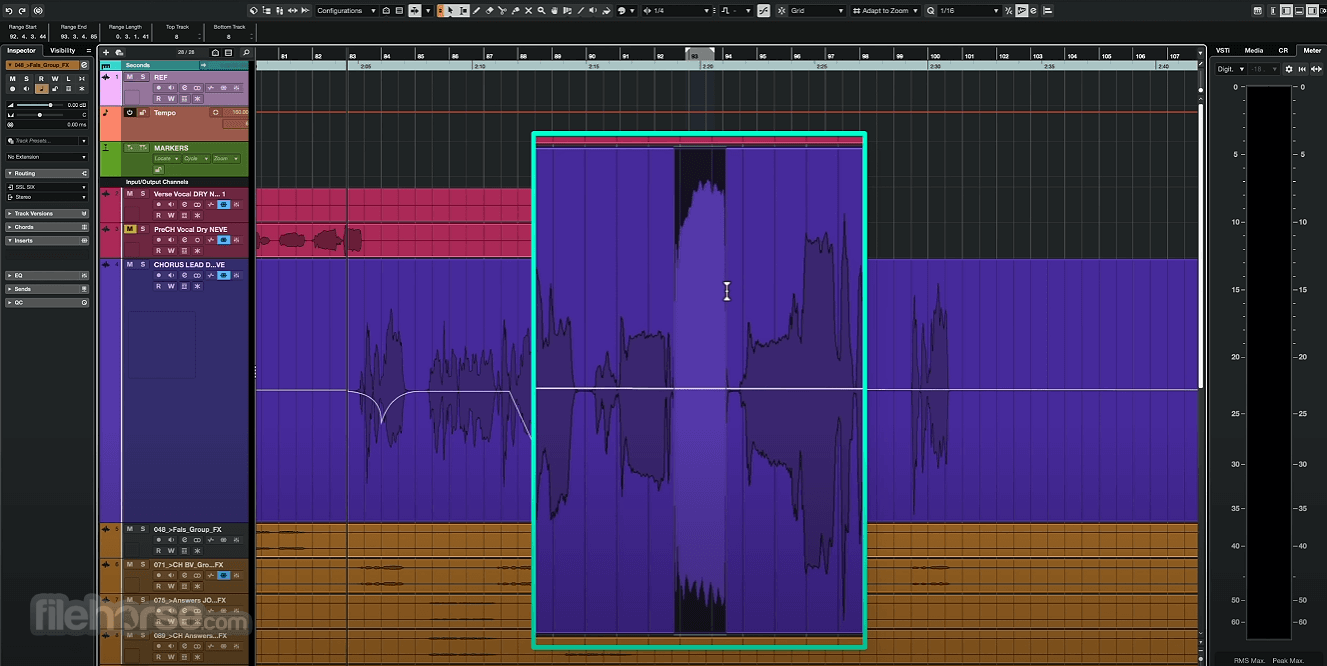The width and height of the screenshot is (1327, 666).
Task: Expand the Chords inspector section
Action: click(x=47, y=227)
